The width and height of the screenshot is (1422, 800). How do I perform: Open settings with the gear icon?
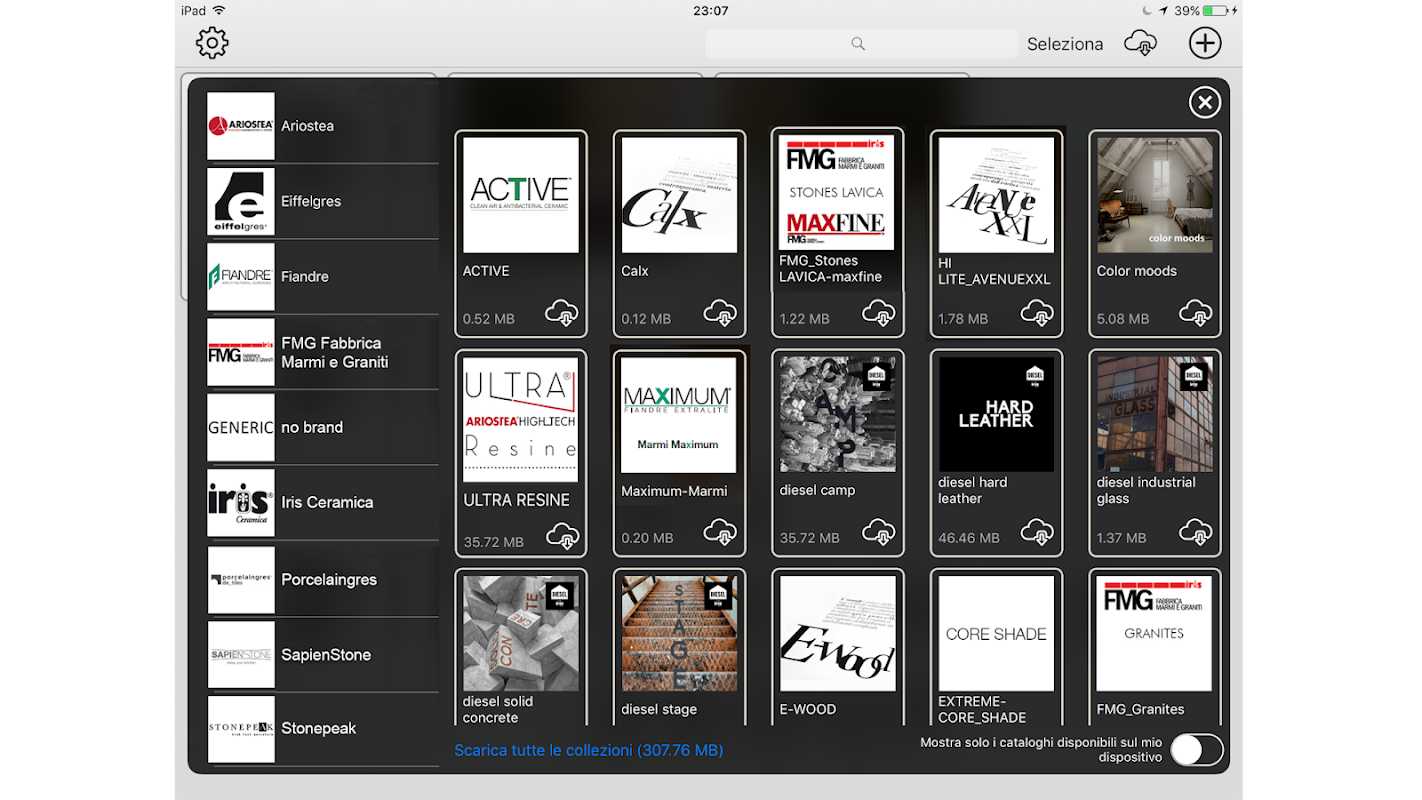212,43
